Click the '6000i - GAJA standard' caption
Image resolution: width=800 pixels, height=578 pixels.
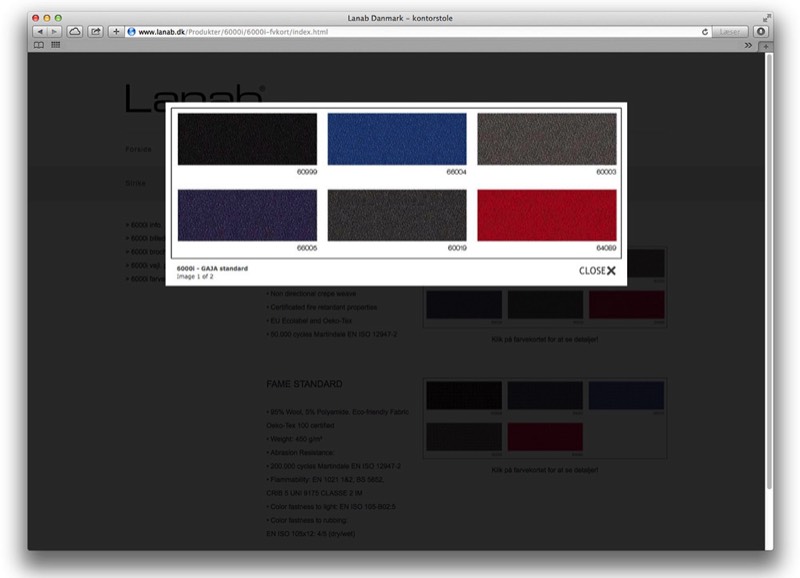[212, 268]
